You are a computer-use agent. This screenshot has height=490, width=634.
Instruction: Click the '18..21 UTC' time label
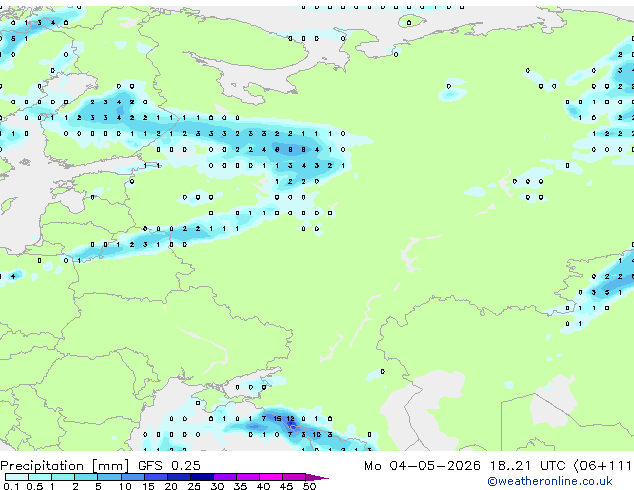528,466
